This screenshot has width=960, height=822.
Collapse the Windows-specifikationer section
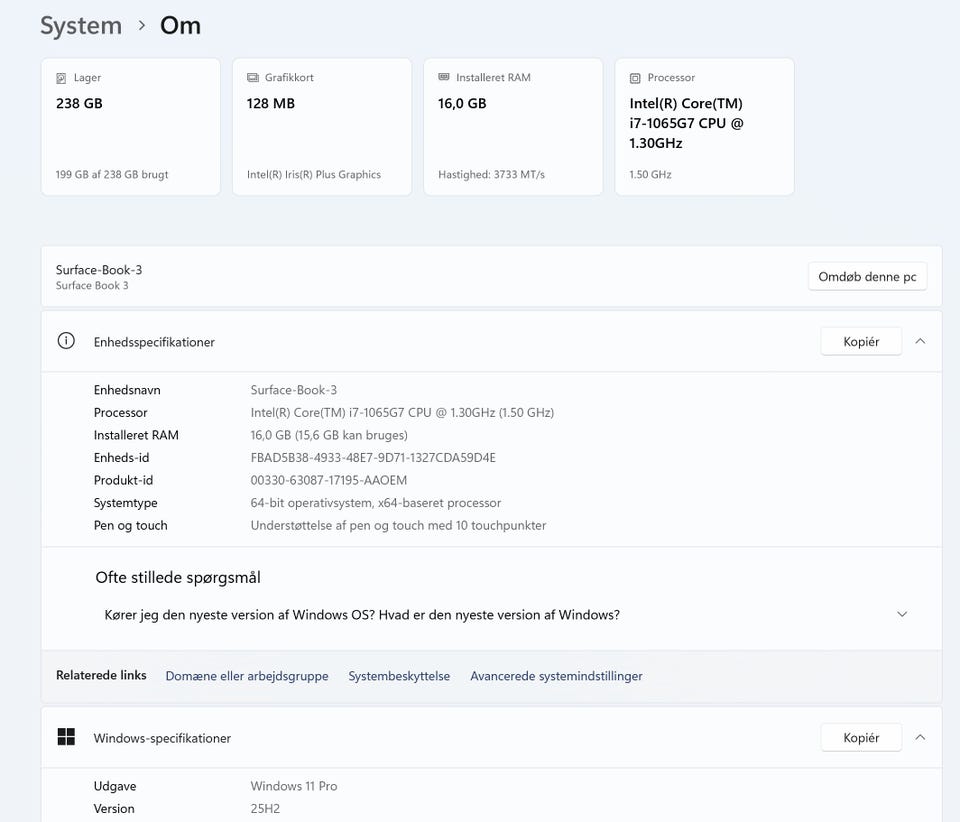tap(920, 737)
